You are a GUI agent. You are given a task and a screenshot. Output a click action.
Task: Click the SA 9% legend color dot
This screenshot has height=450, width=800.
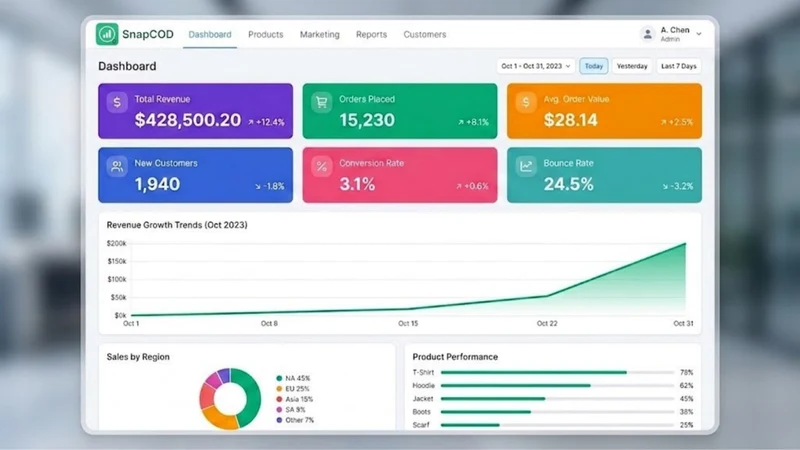point(279,410)
